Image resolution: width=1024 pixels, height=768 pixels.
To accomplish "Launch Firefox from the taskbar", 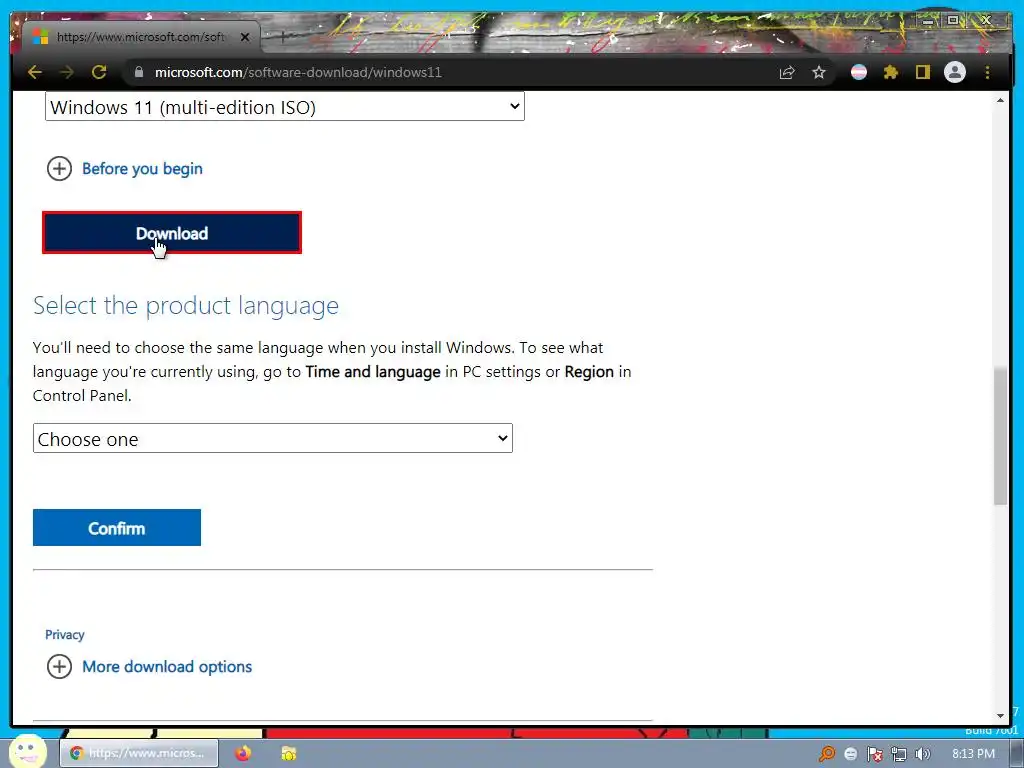I will [243, 753].
